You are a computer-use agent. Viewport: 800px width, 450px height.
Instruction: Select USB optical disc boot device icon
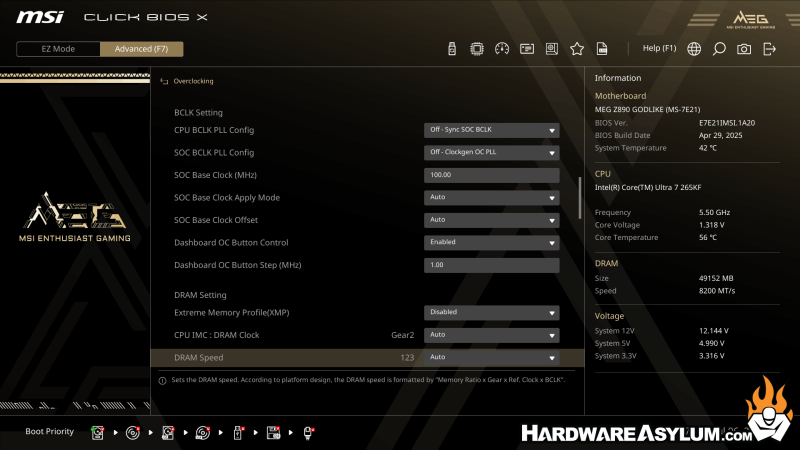coord(203,433)
